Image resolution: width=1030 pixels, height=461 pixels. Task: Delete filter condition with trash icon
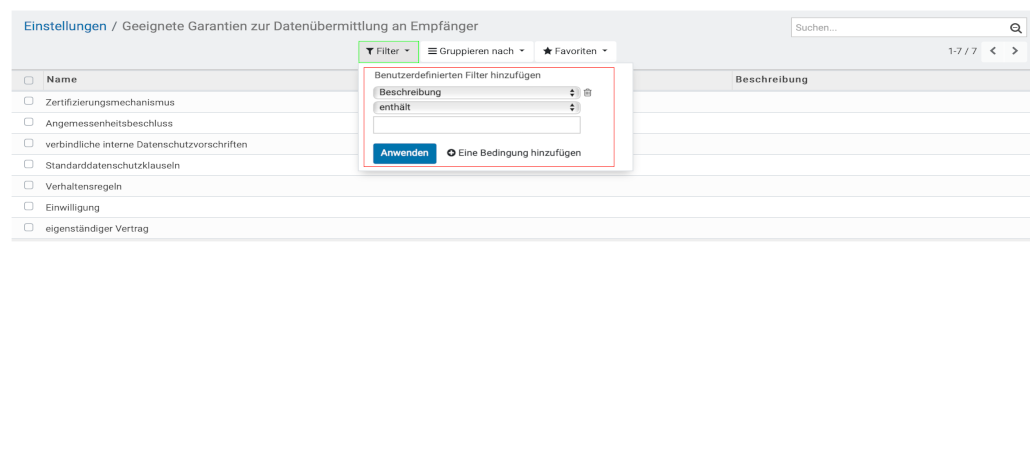pyautogui.click(x=588, y=93)
